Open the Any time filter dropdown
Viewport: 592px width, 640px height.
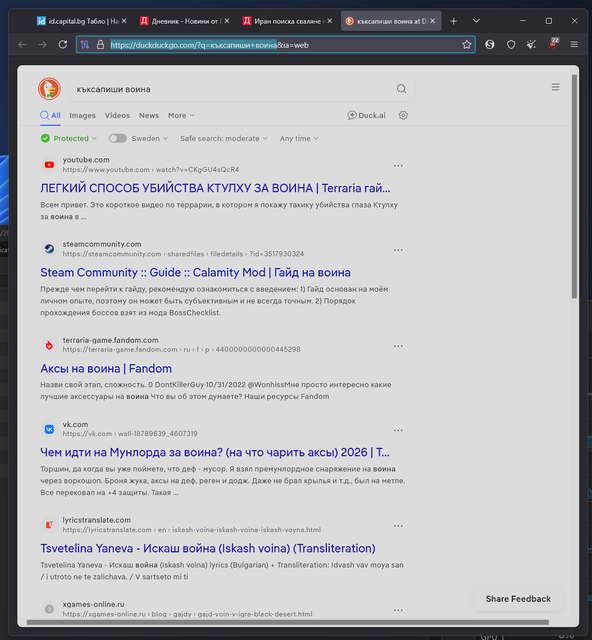coord(299,138)
